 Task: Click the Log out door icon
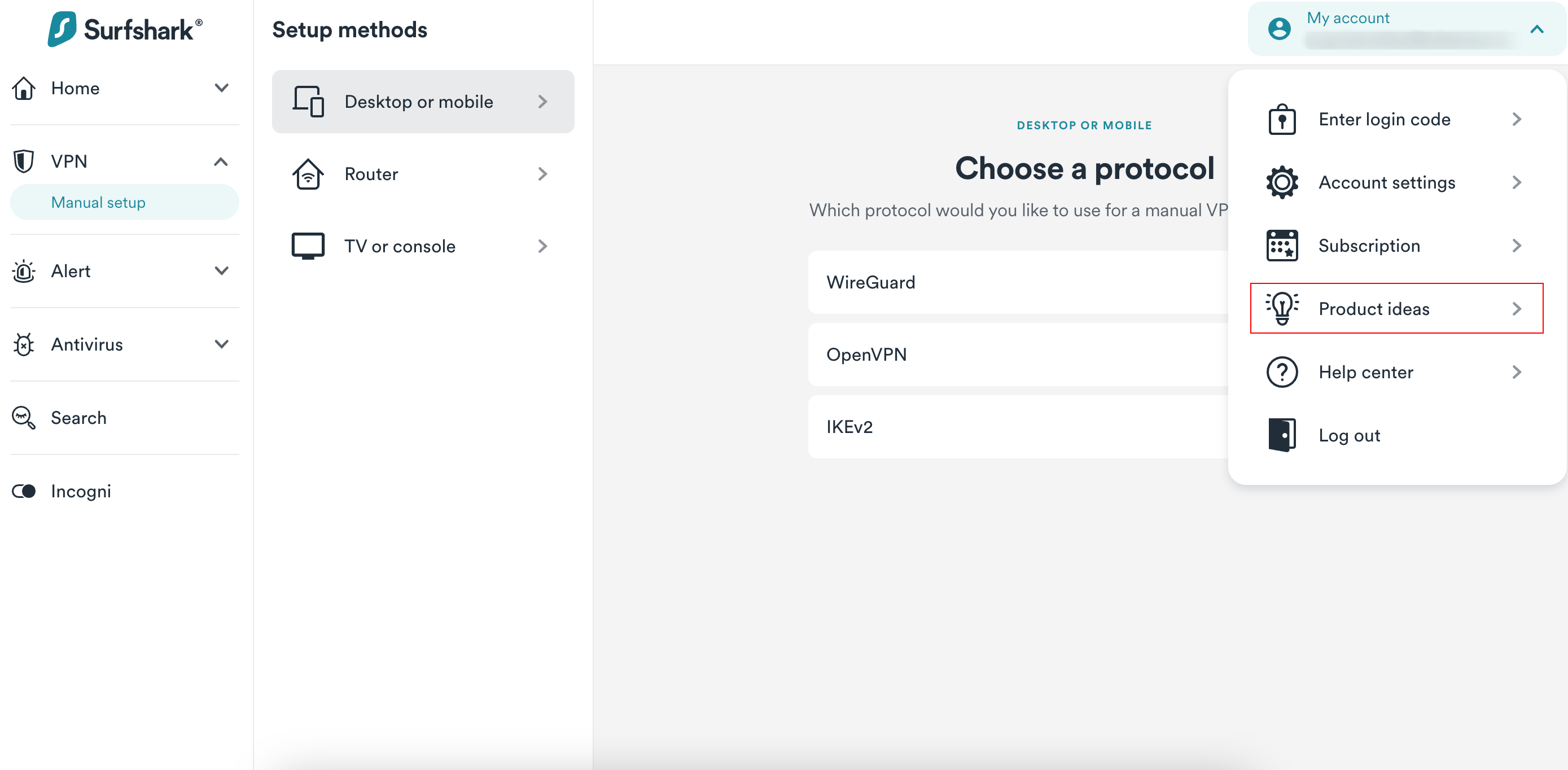pos(1282,435)
